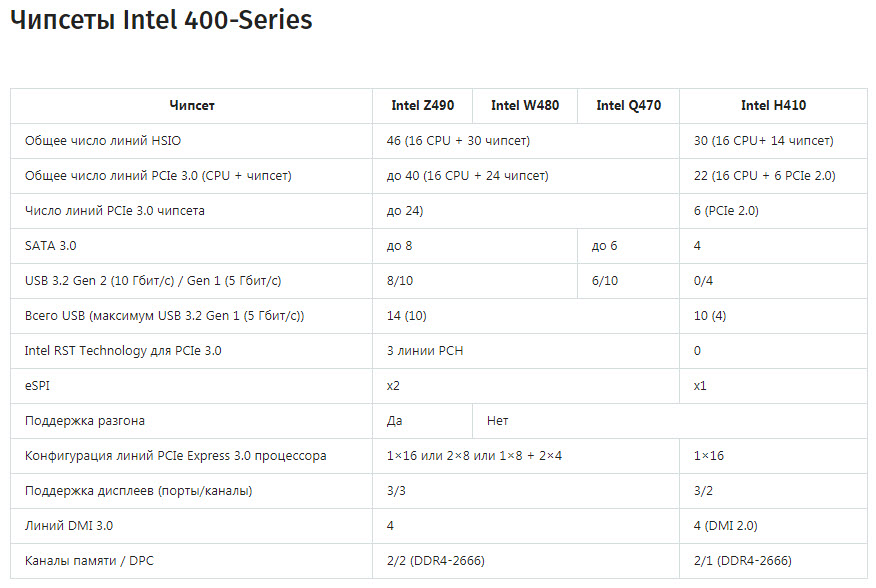Select the Intel H410 column header
This screenshot has width=876, height=588.
773,106
